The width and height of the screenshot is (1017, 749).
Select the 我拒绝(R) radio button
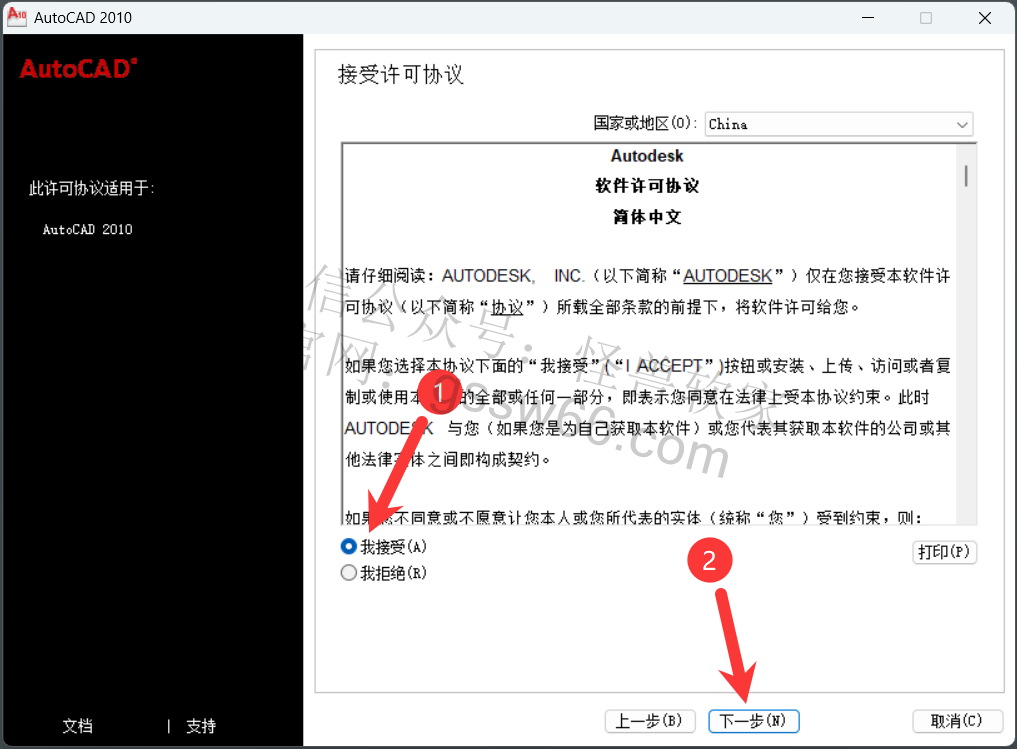(349, 573)
